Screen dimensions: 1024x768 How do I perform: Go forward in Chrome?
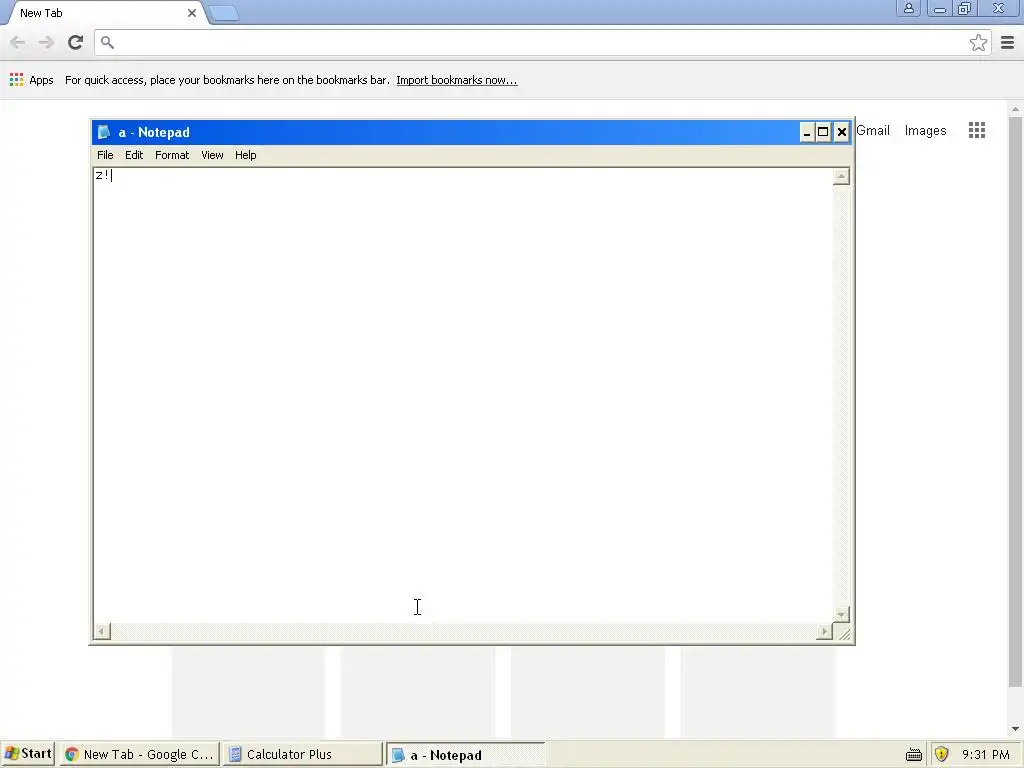46,42
